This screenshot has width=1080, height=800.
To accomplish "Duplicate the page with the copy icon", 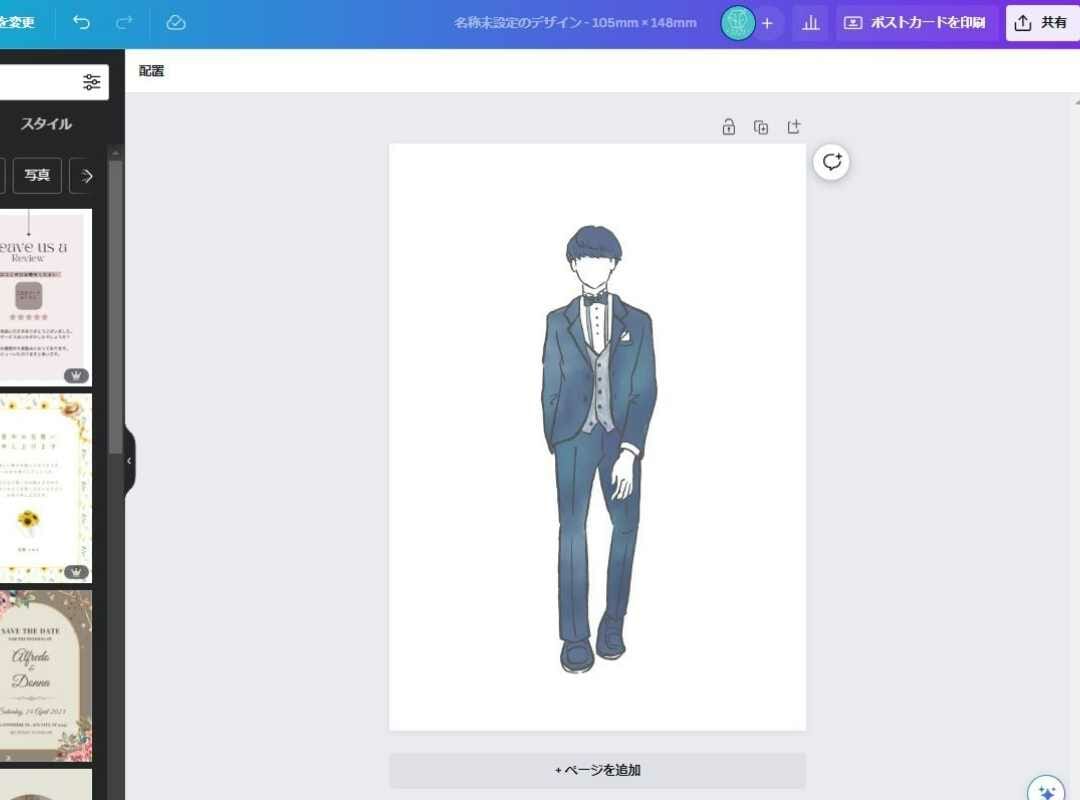I will (x=761, y=127).
